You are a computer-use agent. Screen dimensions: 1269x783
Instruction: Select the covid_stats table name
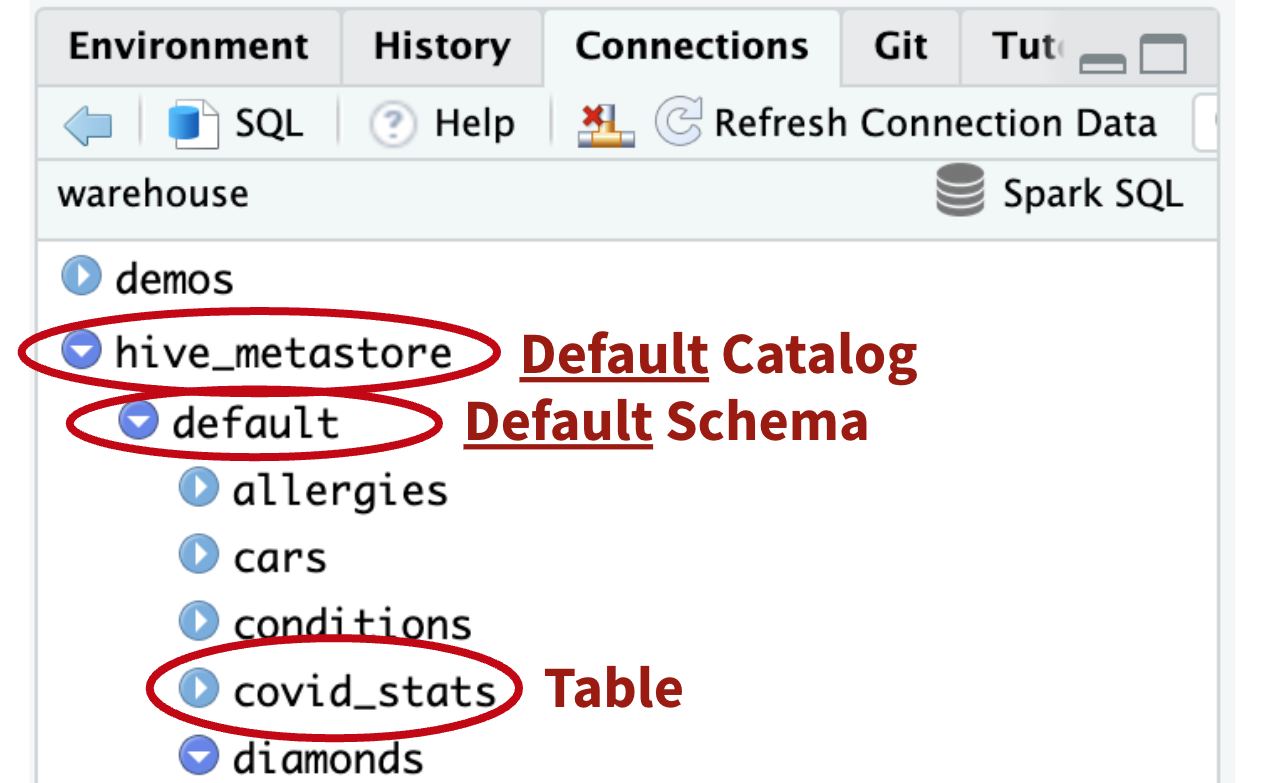coord(364,691)
